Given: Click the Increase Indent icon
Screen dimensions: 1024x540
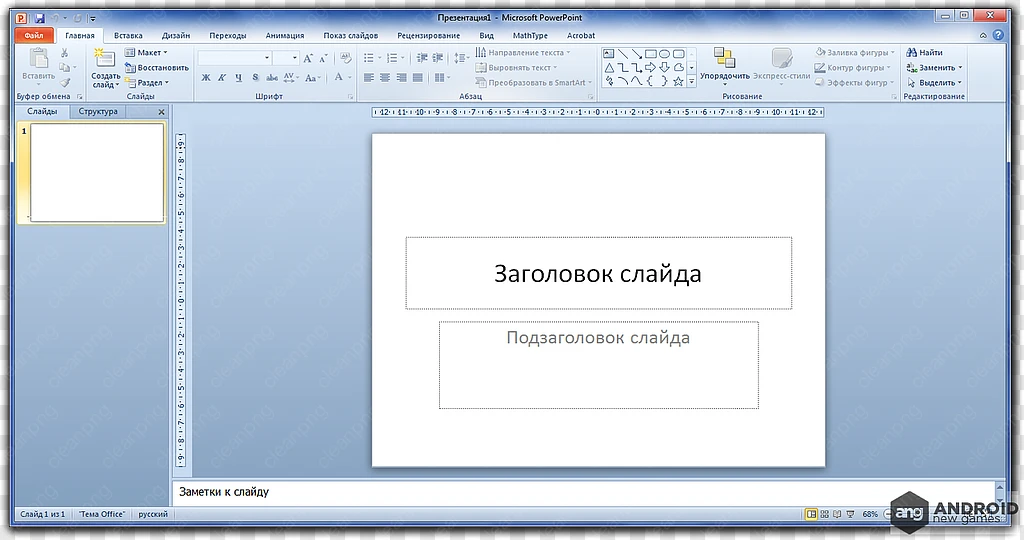Looking at the screenshot, I should (x=438, y=58).
